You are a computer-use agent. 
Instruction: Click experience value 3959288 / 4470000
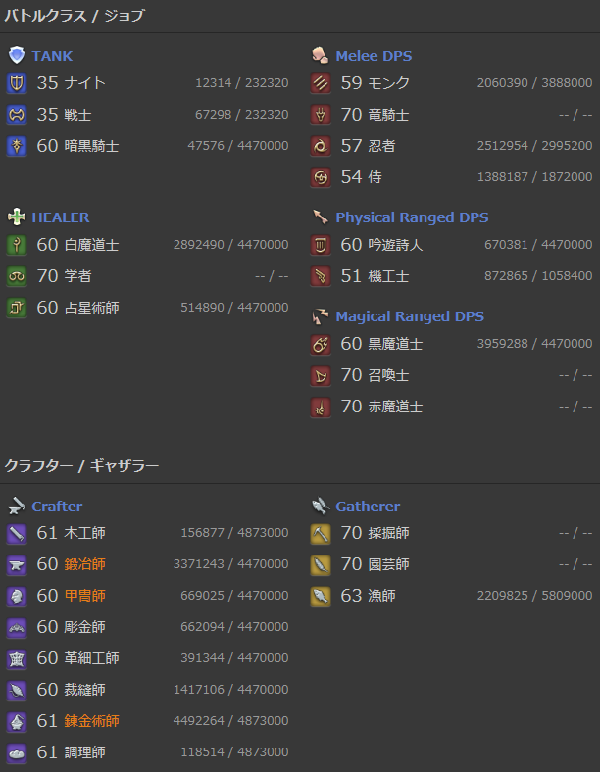point(535,344)
